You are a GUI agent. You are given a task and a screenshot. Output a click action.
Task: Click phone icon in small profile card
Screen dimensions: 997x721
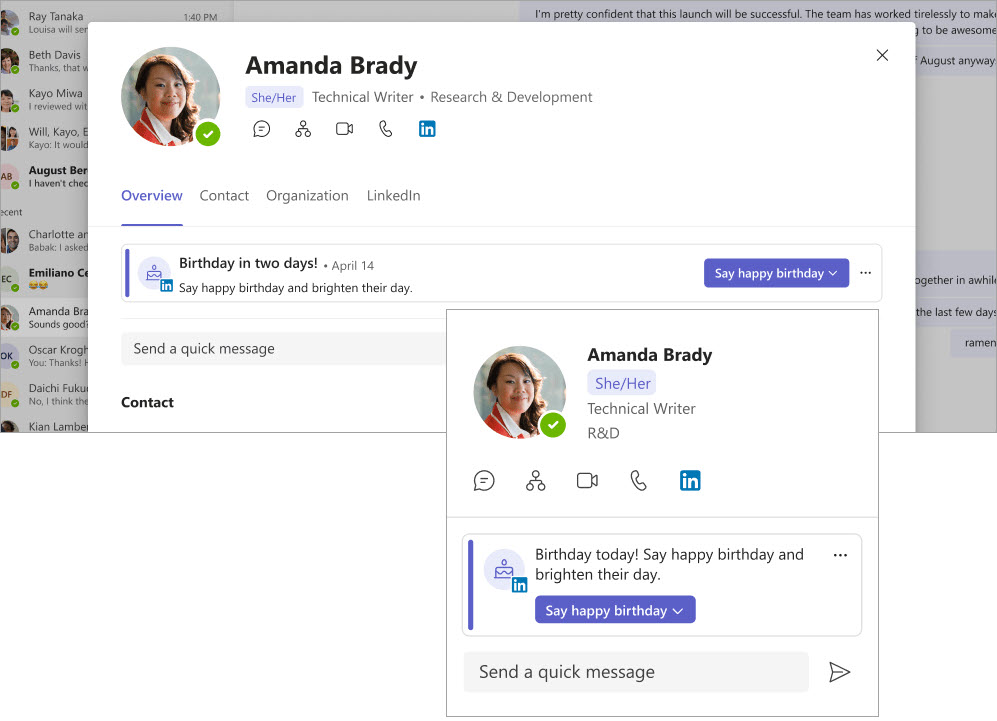pos(638,481)
